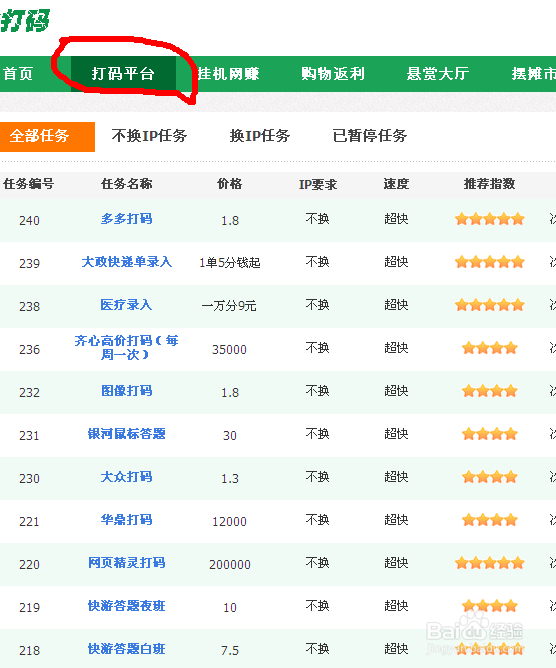Click price 一万分9元
This screenshot has width=556, height=668.
click(229, 306)
